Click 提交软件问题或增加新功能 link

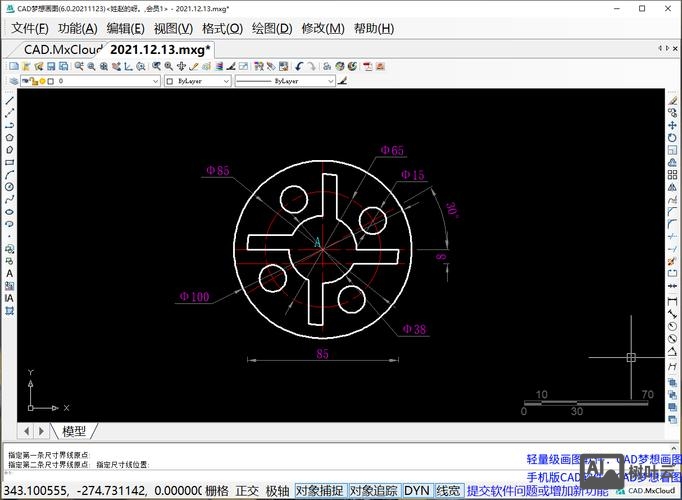(x=536, y=491)
